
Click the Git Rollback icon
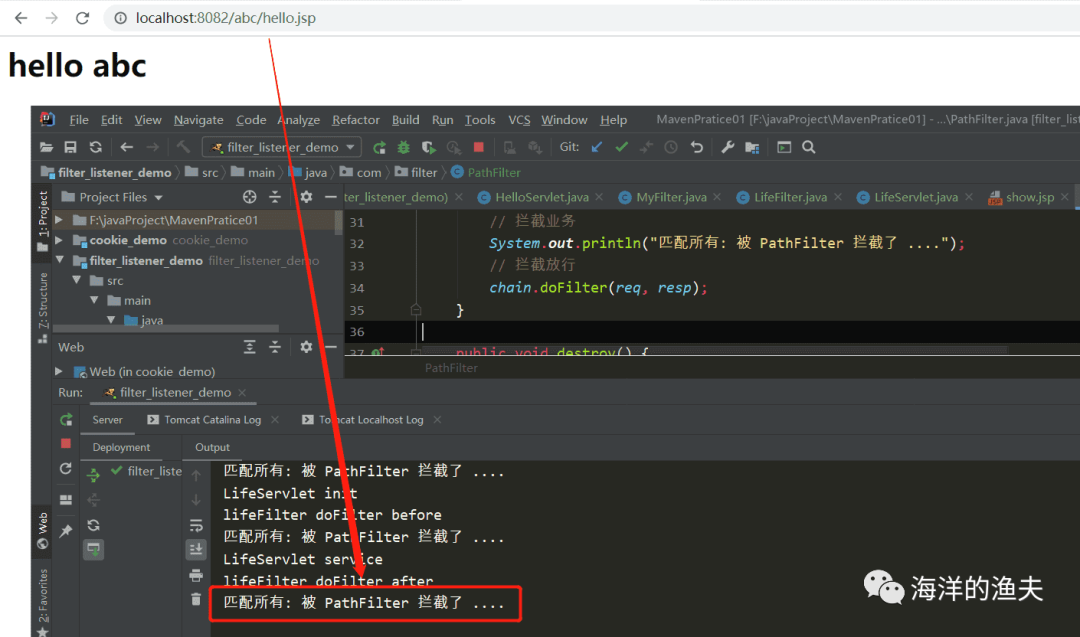pos(696,147)
